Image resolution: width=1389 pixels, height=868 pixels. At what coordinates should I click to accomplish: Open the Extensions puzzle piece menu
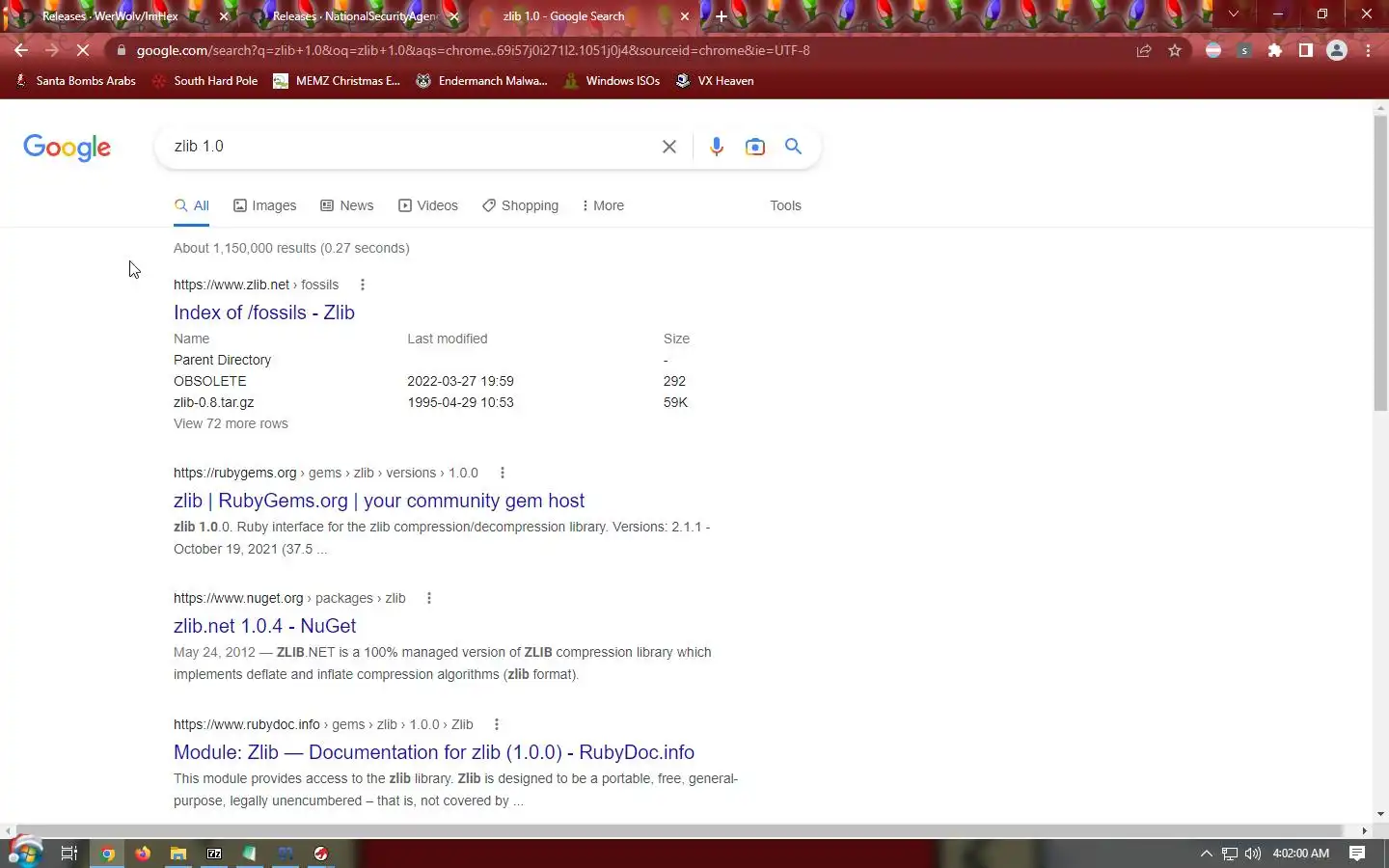(x=1275, y=50)
